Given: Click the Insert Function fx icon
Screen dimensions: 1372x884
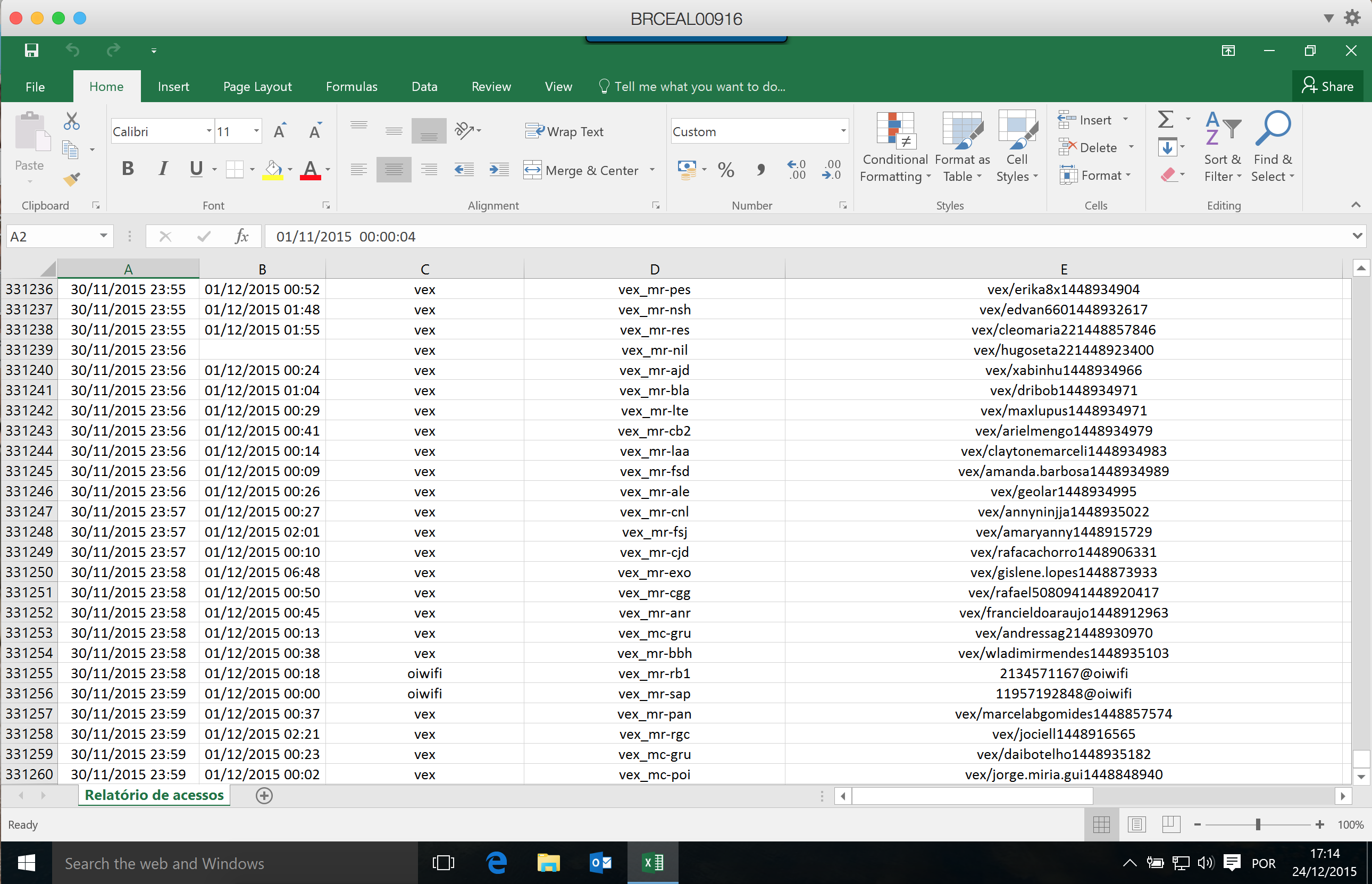Looking at the screenshot, I should coord(241,237).
